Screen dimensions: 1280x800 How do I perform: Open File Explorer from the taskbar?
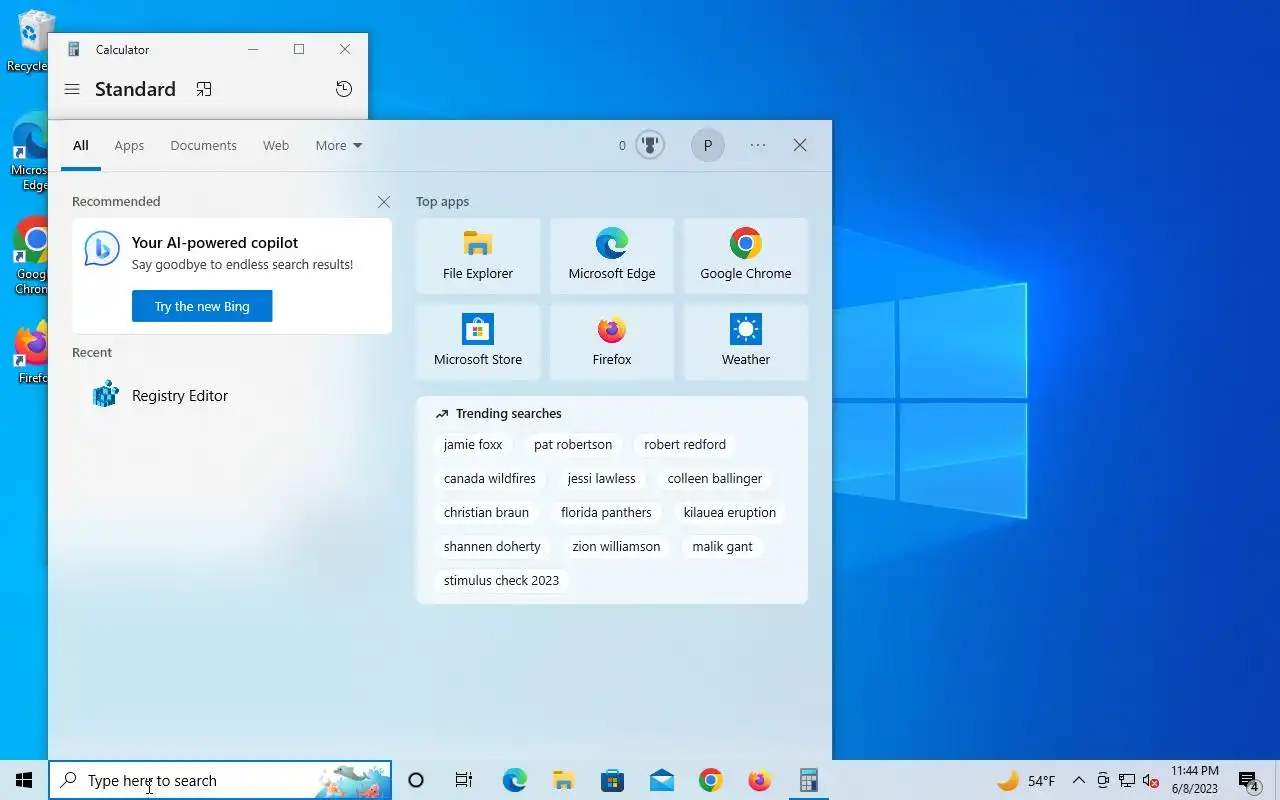tap(563, 780)
